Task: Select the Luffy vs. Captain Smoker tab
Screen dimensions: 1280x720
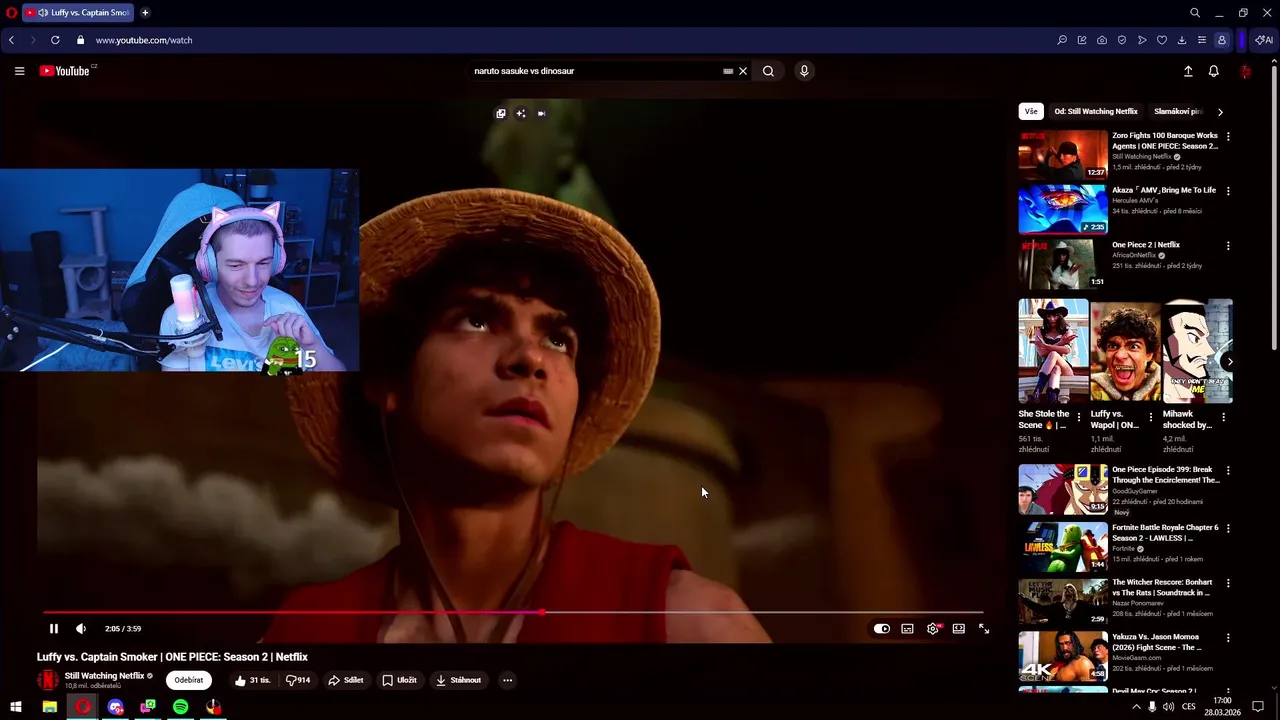Action: (77, 13)
